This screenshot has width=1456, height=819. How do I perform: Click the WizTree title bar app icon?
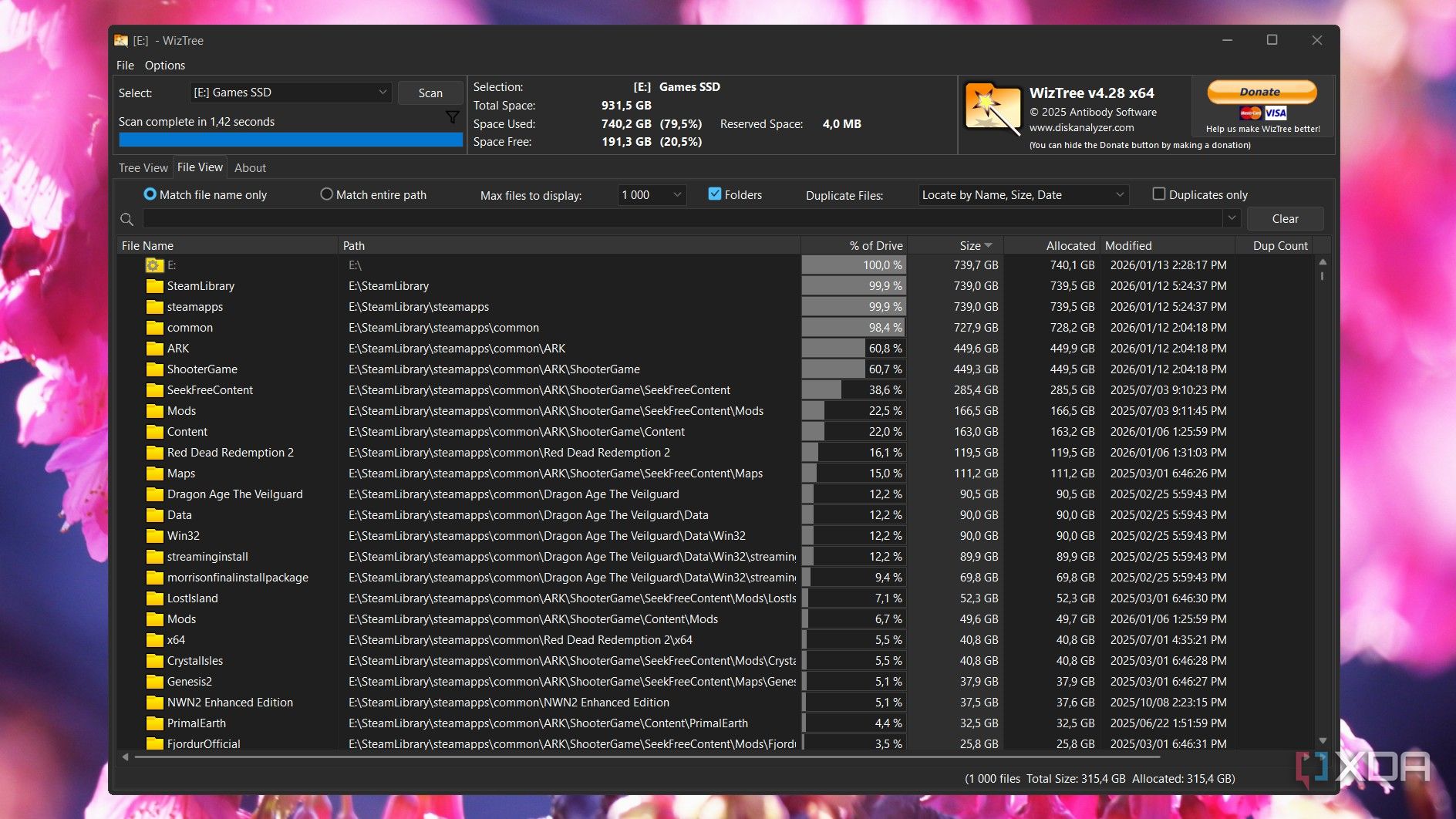(x=121, y=40)
